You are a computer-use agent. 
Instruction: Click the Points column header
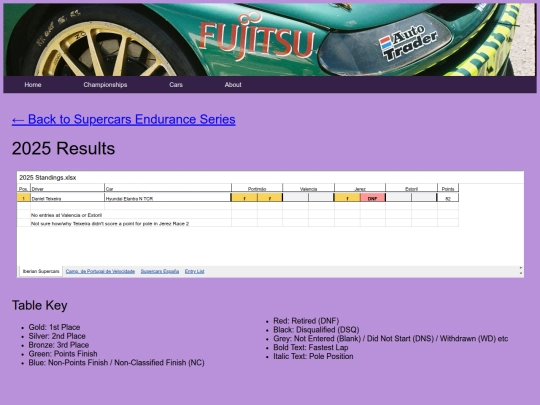[x=448, y=189]
